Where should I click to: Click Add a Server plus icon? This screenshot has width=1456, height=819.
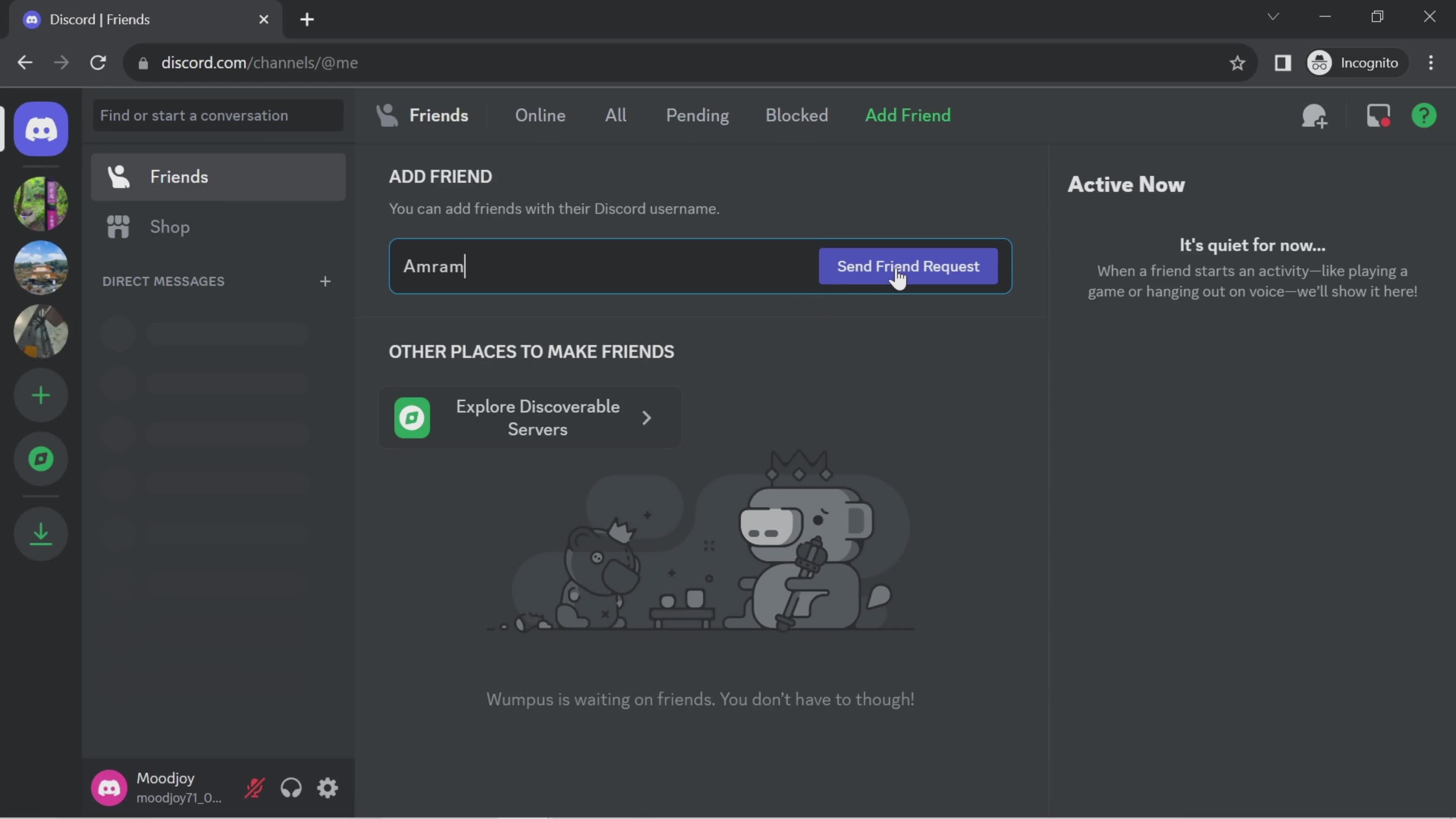(41, 395)
